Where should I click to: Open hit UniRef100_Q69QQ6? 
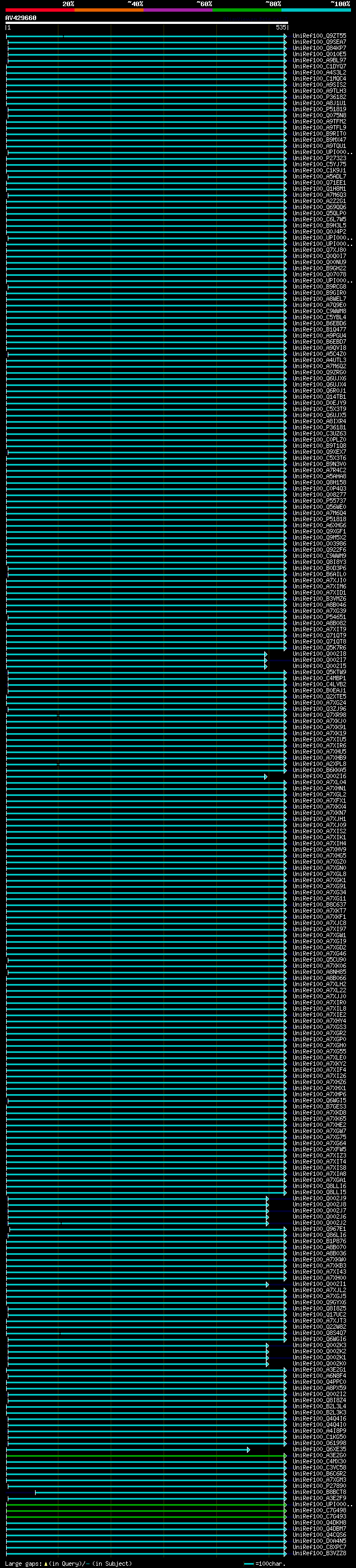[x=319, y=207]
